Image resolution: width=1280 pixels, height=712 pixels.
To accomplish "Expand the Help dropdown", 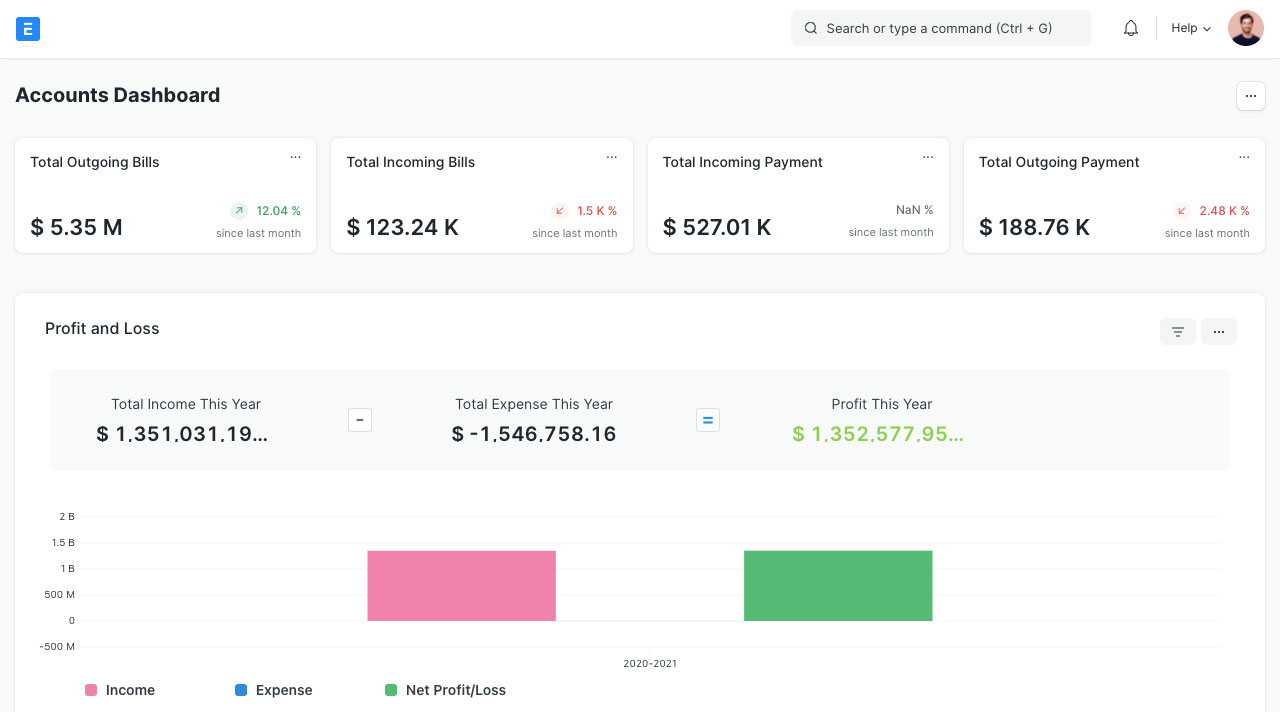I will coord(1190,29).
